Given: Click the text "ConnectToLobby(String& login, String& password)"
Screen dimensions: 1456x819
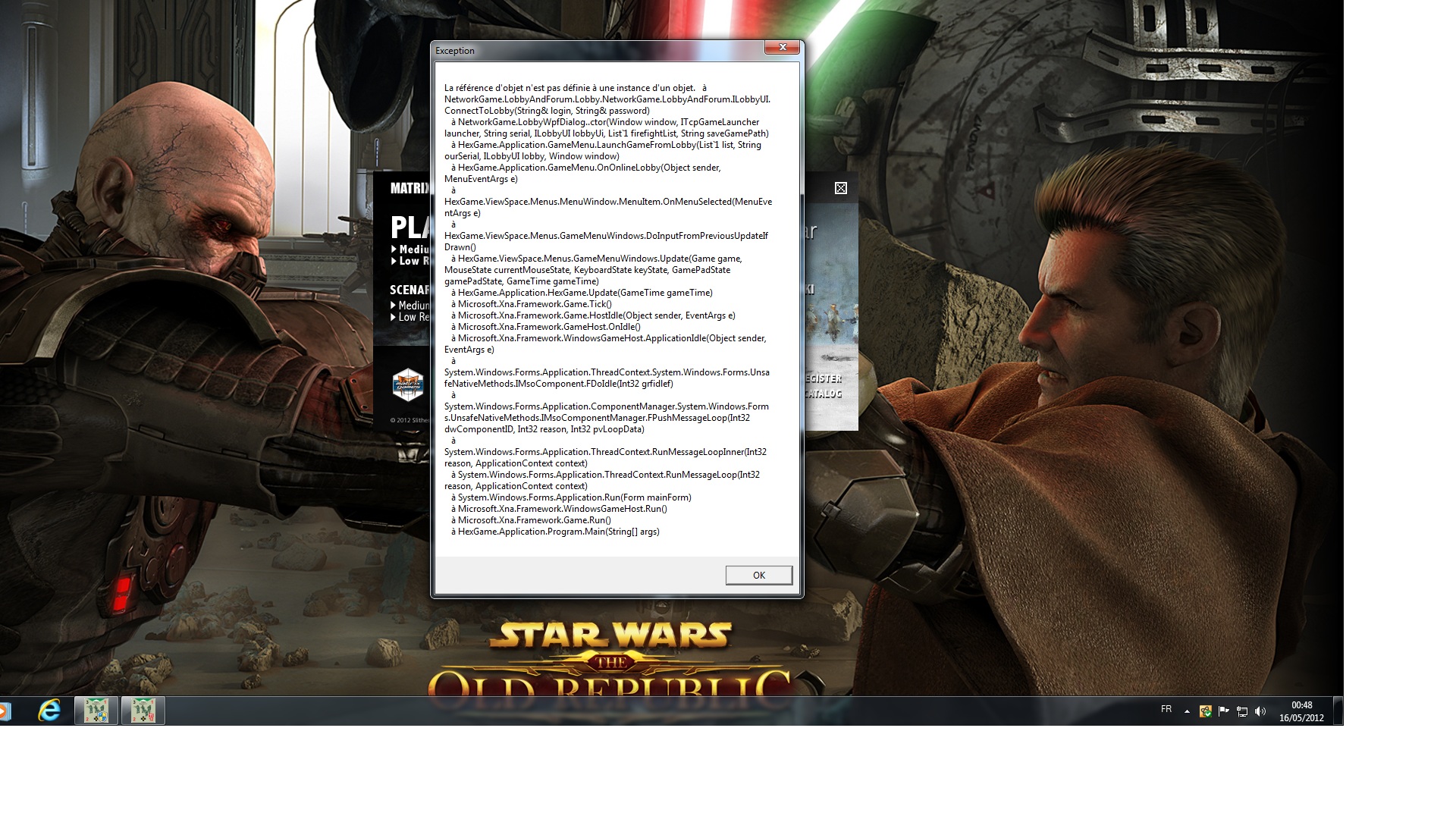Looking at the screenshot, I should pyautogui.click(x=547, y=111).
